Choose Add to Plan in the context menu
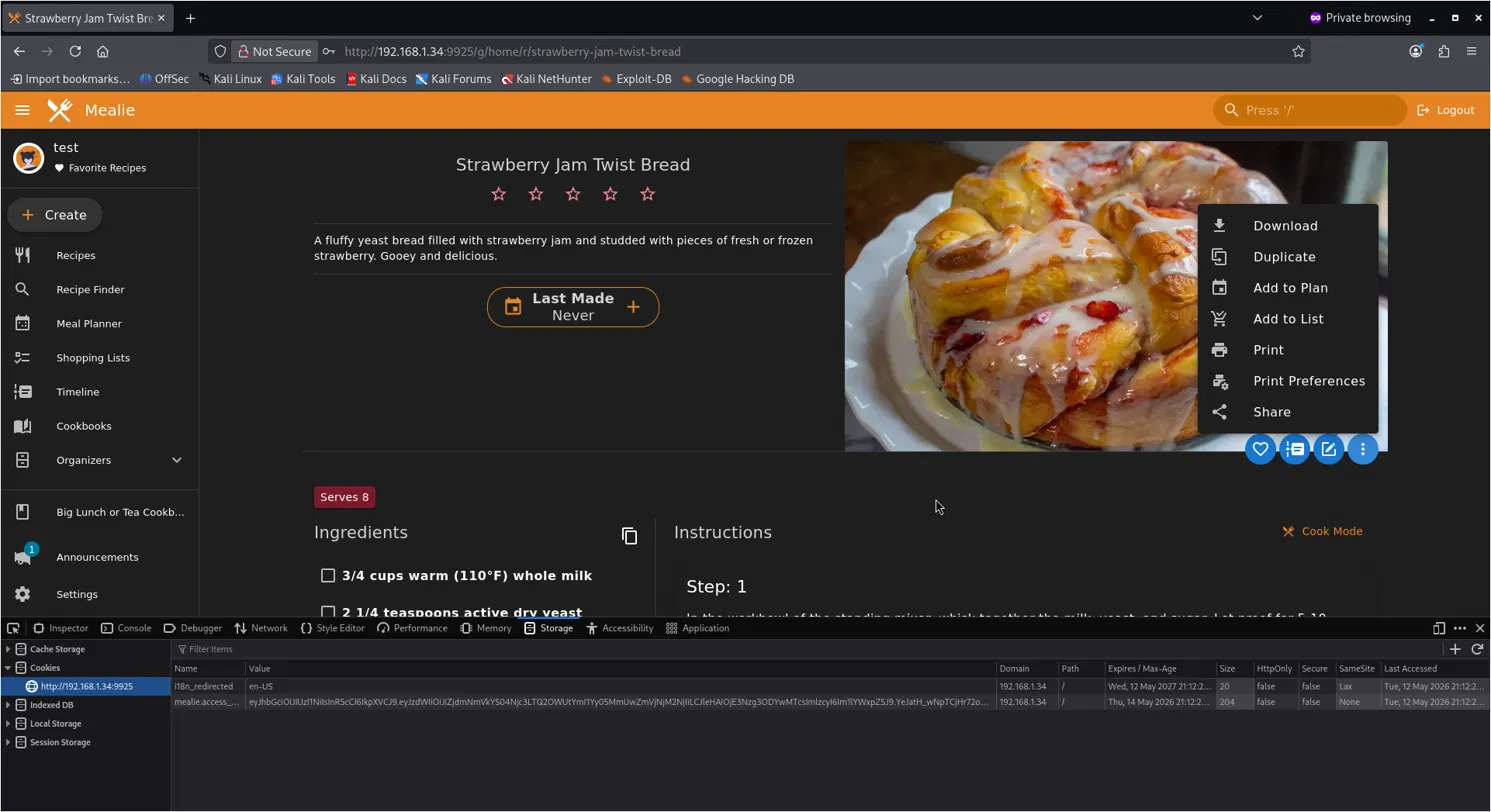1491x812 pixels. tap(1288, 288)
